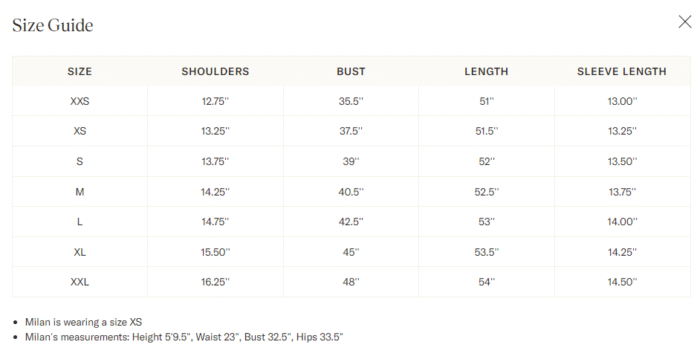Click the BUST column header

pos(351,71)
